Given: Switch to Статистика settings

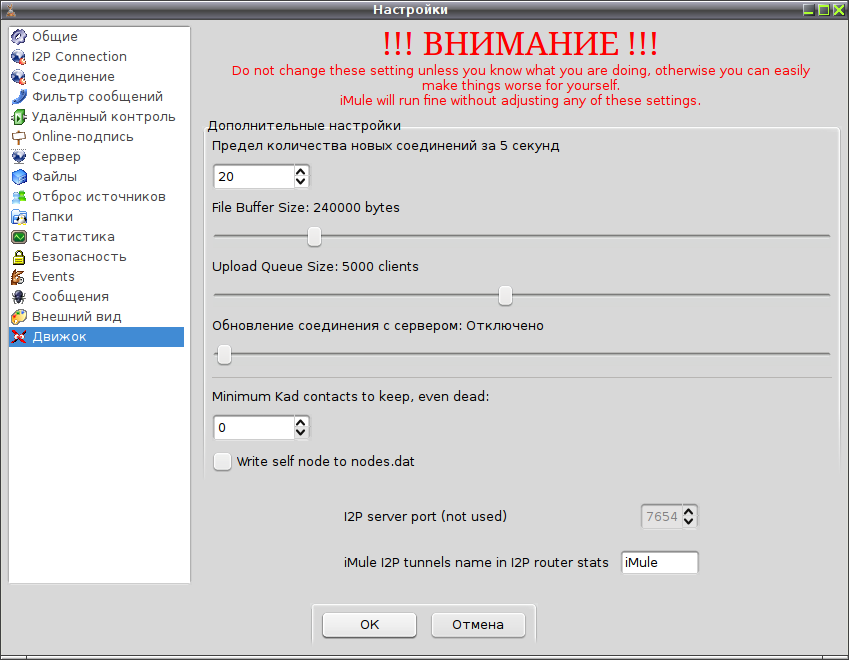Looking at the screenshot, I should pos(96,237).
